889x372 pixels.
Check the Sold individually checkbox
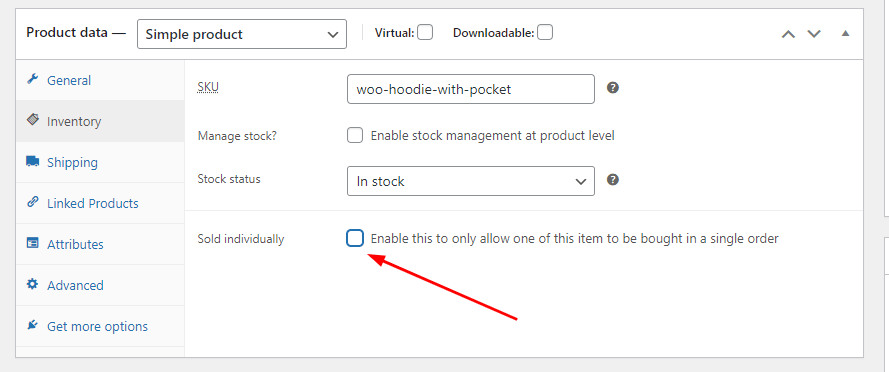click(x=355, y=239)
